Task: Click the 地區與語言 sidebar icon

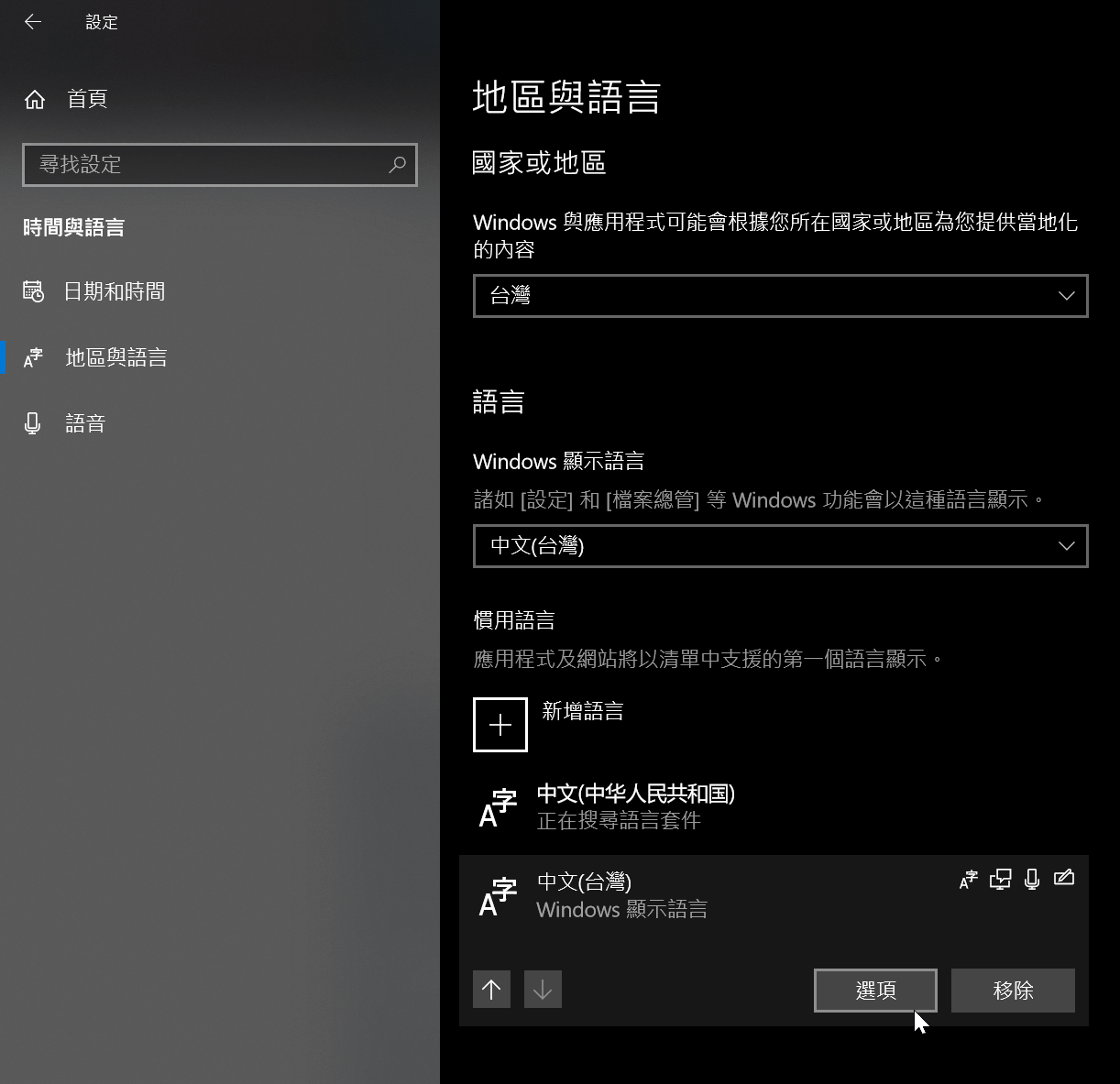Action: pyautogui.click(x=33, y=357)
